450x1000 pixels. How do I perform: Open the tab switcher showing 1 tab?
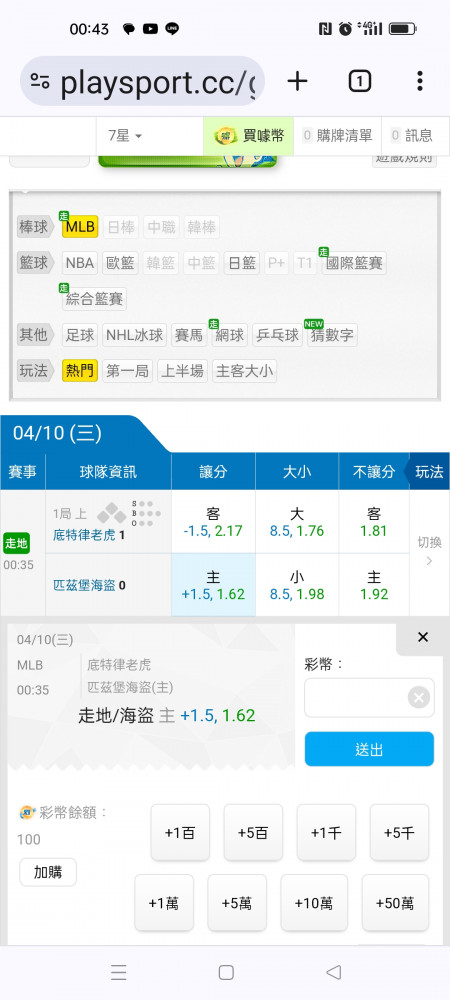359,81
